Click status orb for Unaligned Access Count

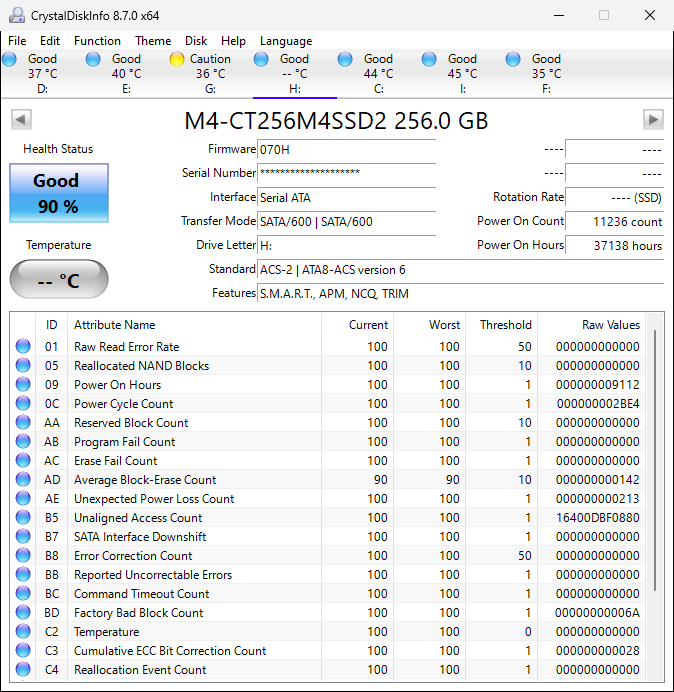[x=23, y=517]
